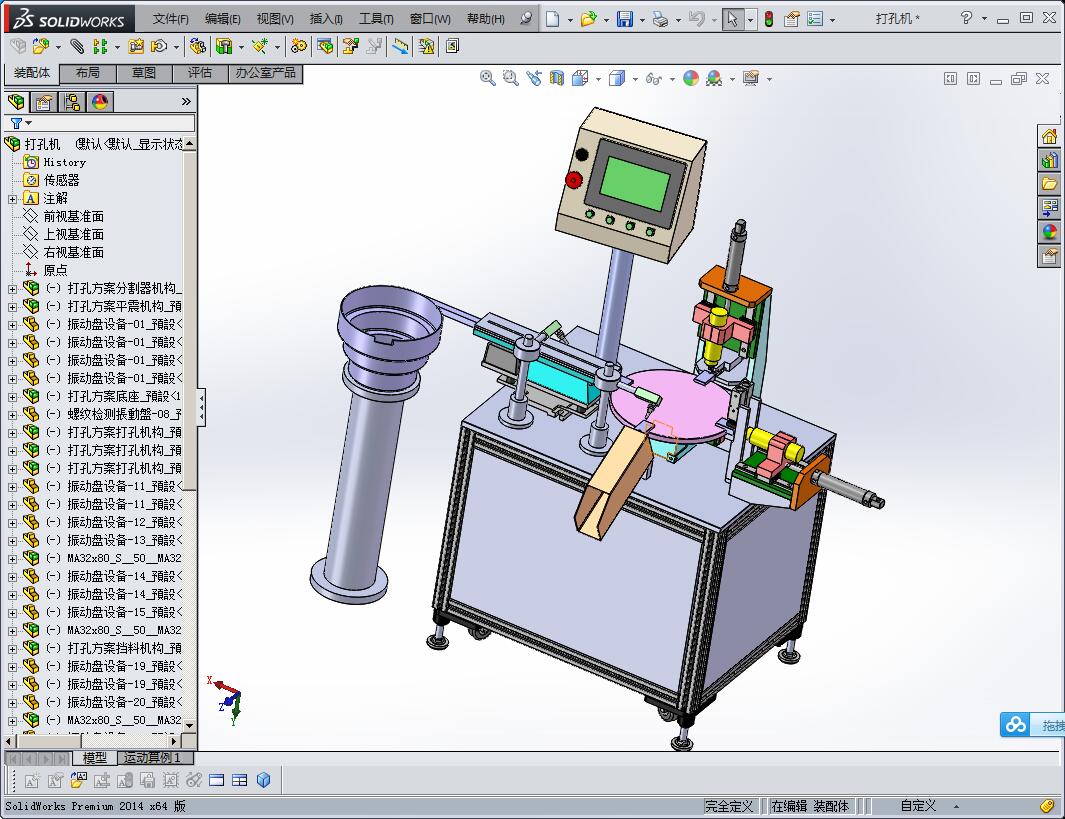Open the ConfigurationManager tab icon
The height and width of the screenshot is (819, 1065).
(x=72, y=101)
